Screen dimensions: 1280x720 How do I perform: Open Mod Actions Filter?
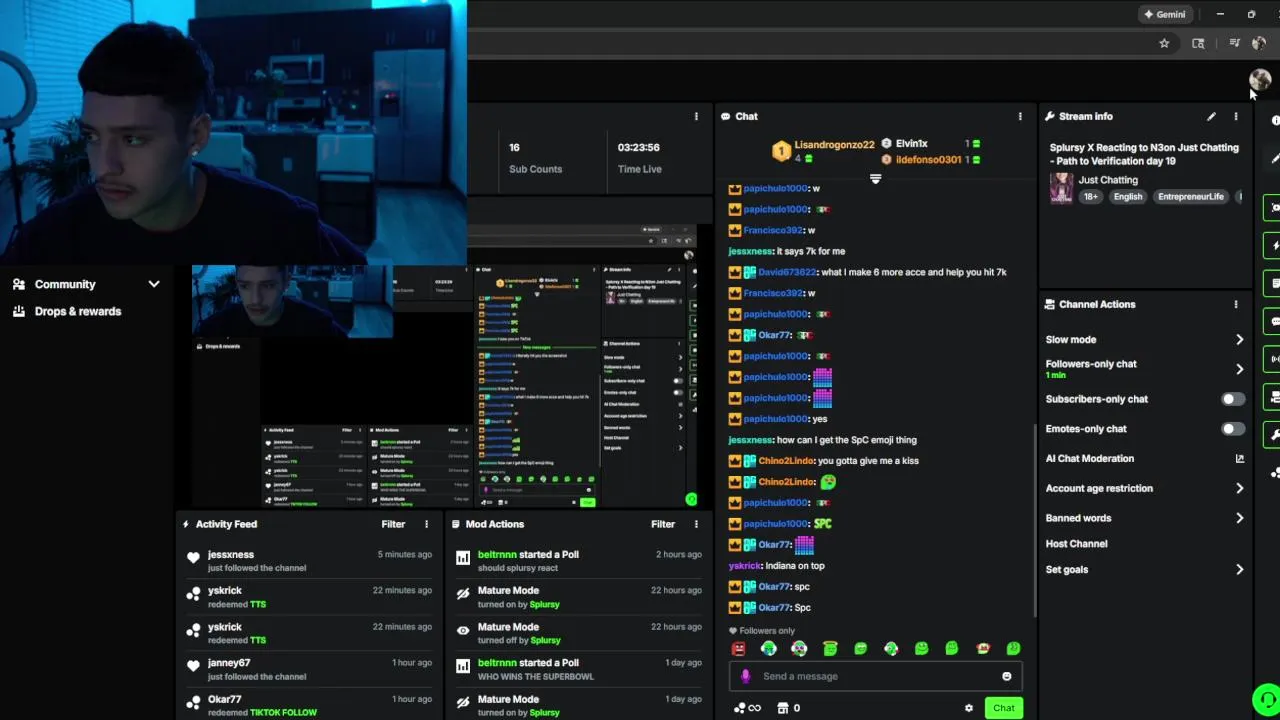pyautogui.click(x=663, y=524)
